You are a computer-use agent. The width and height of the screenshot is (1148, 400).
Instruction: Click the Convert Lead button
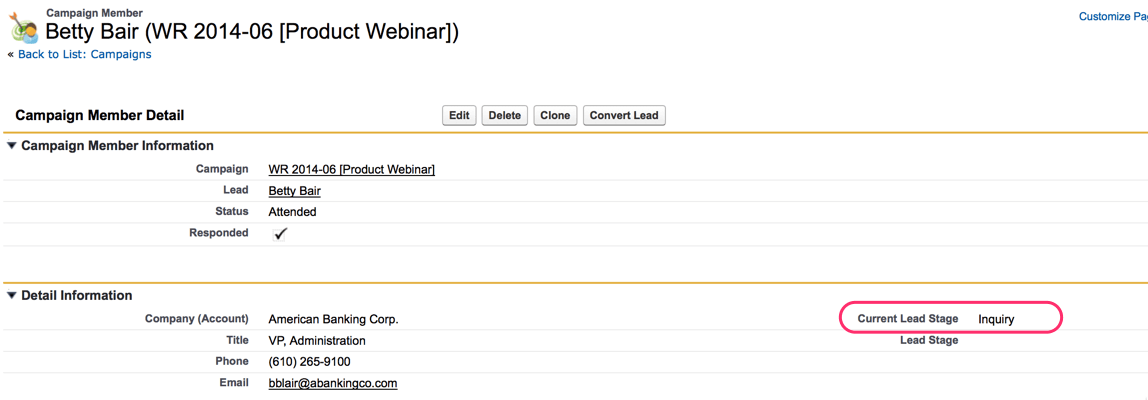tap(624, 115)
